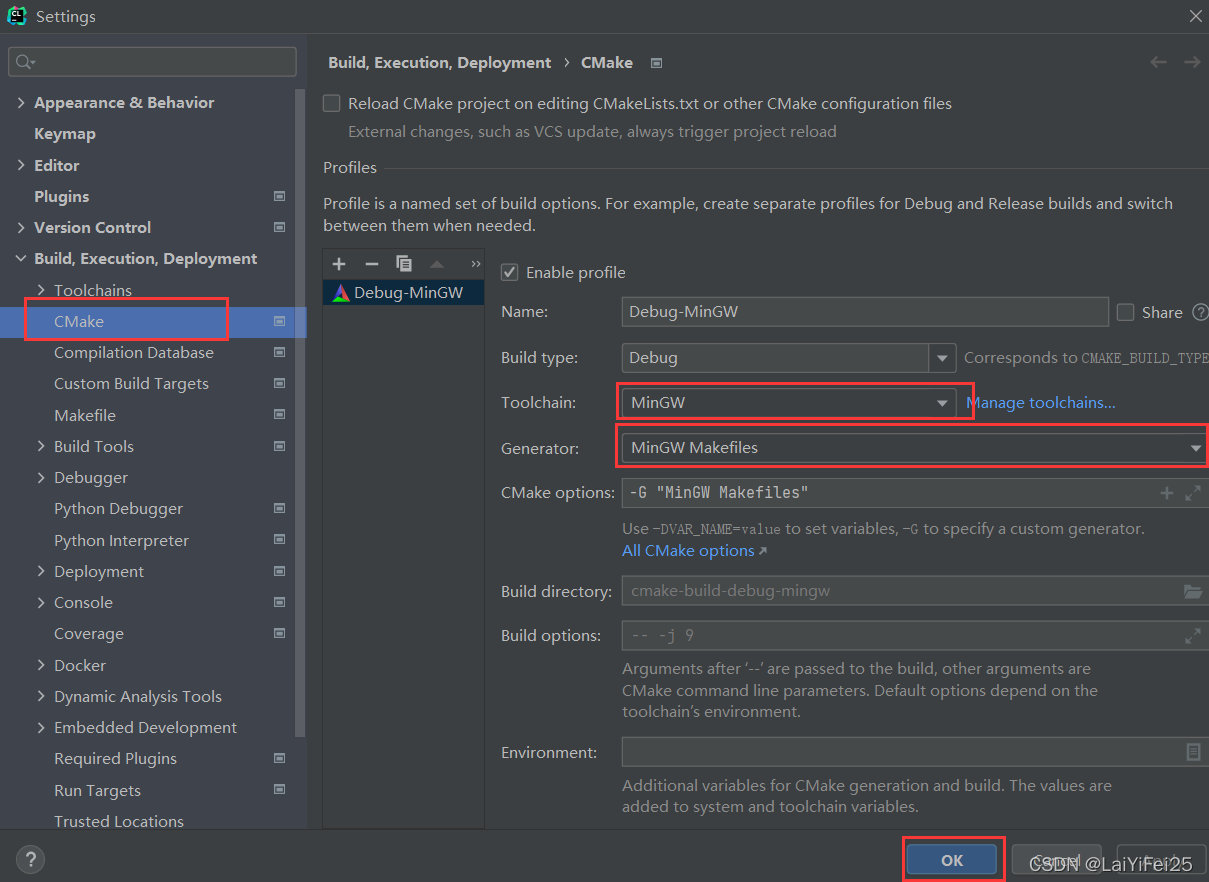The image size is (1209, 882).
Task: Open Environment variables editor icon
Action: pos(1193,752)
